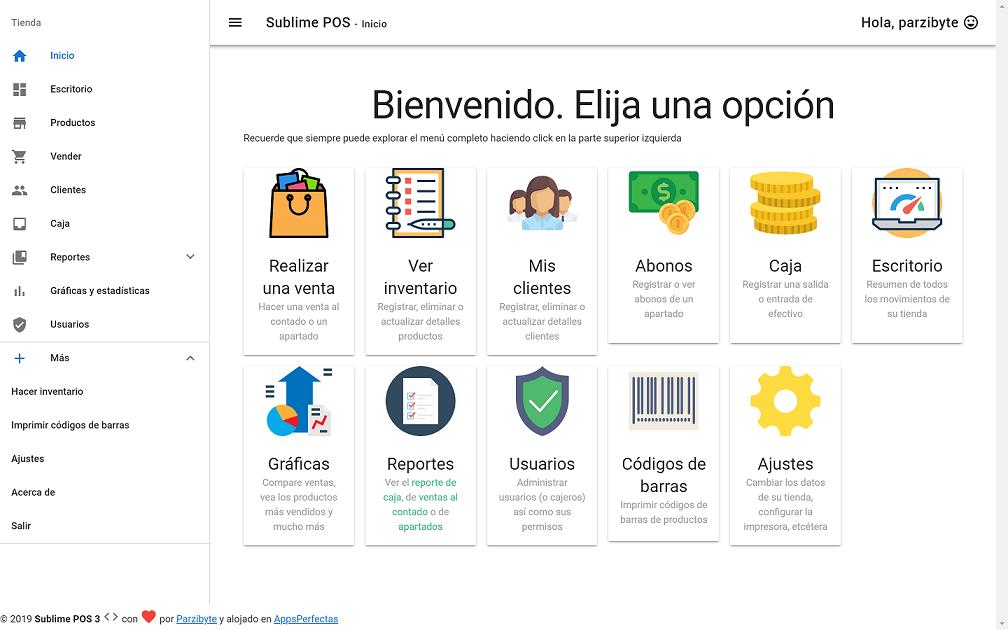The width and height of the screenshot is (1008, 630).
Task: Expand the Reportes submenu chevron
Action: (190, 256)
